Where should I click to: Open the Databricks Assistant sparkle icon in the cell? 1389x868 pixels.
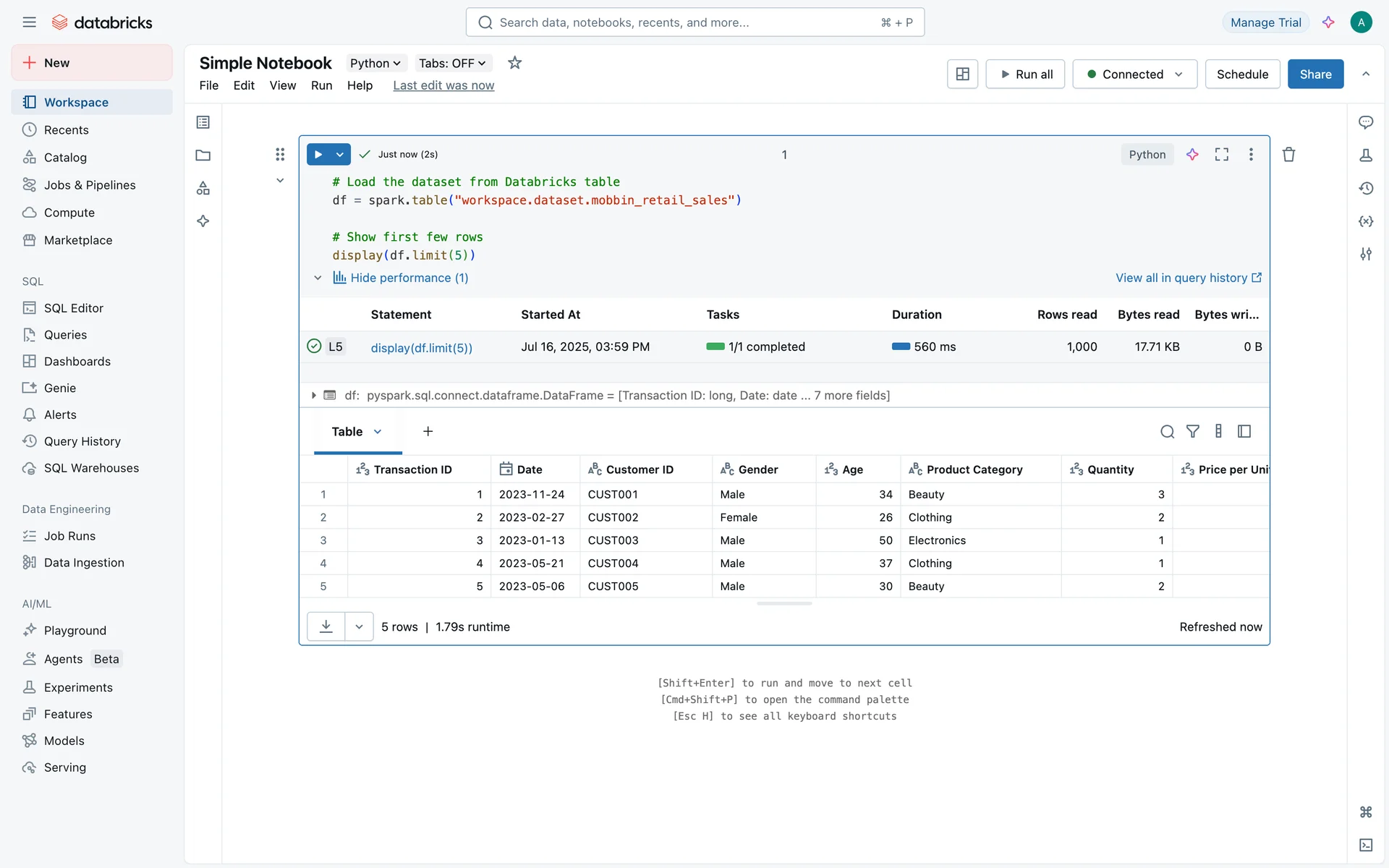[1192, 154]
